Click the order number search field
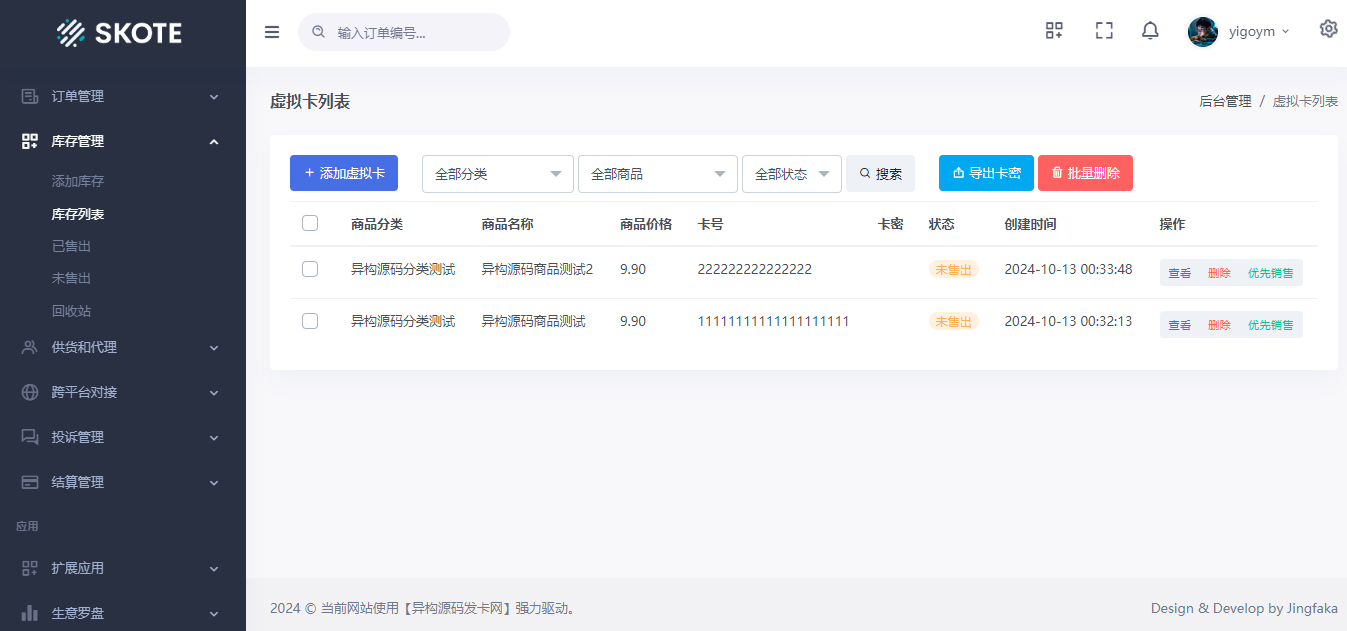Viewport: 1347px width, 631px height. pyautogui.click(x=415, y=32)
